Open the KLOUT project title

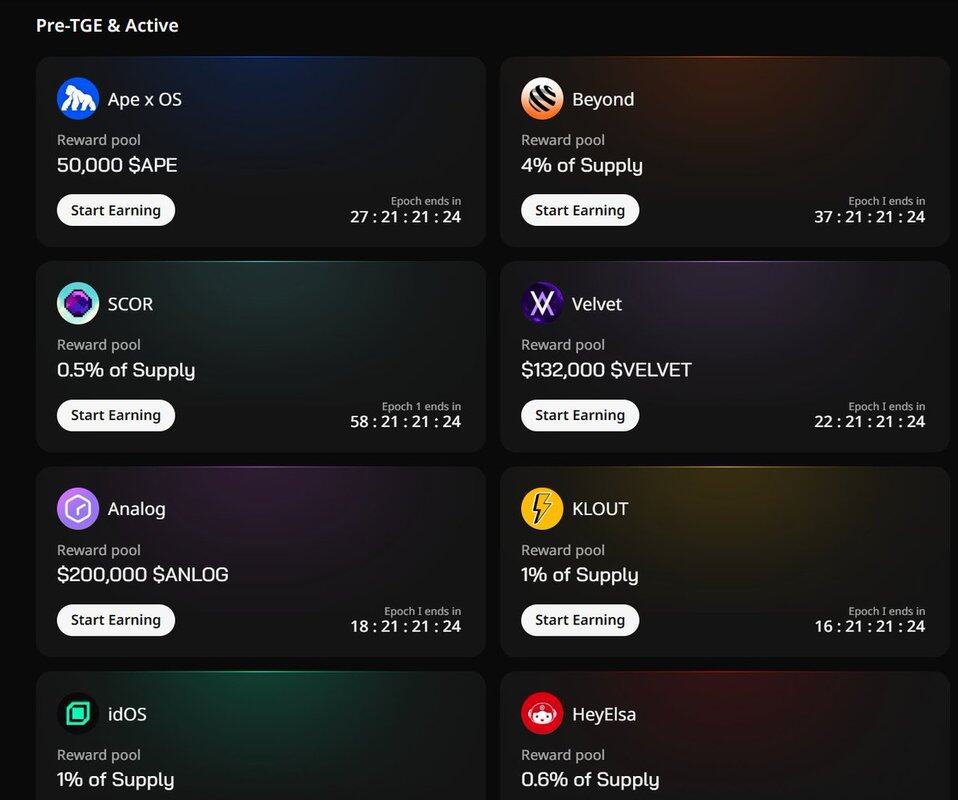[x=600, y=509]
